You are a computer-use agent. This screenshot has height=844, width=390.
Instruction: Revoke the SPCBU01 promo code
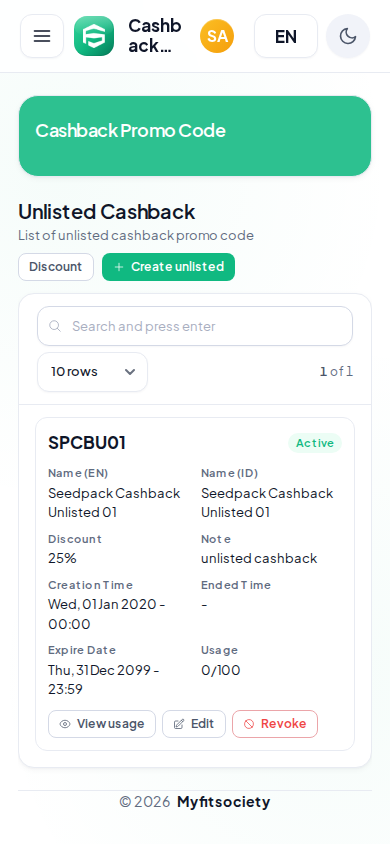(x=275, y=724)
